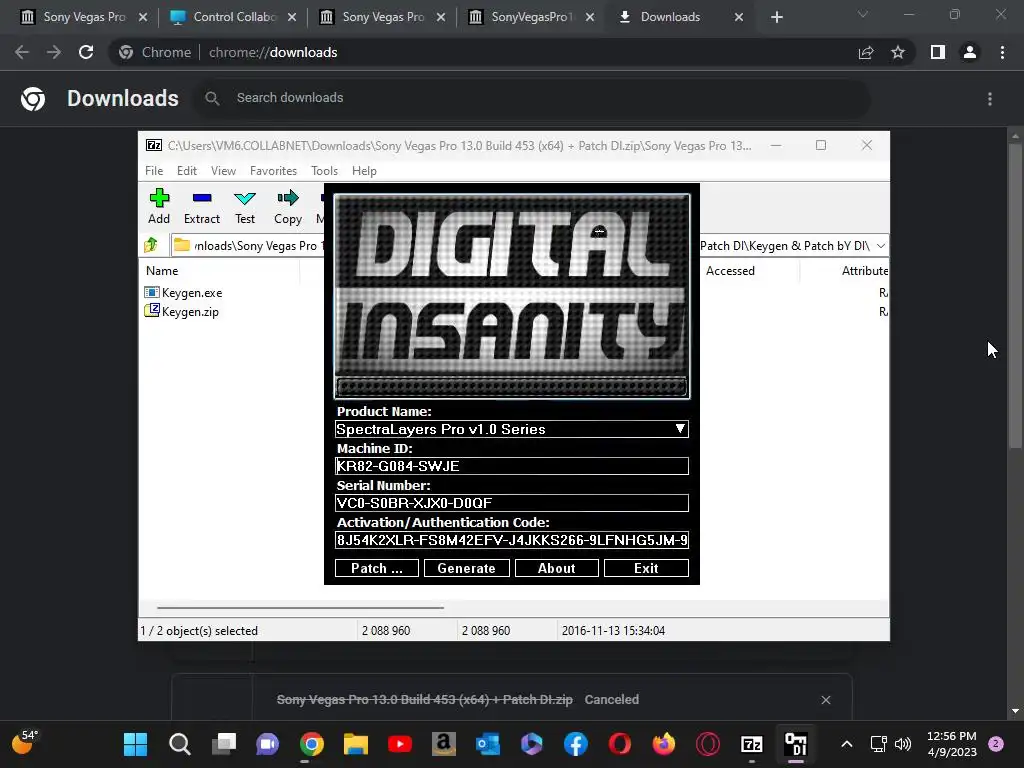Screen dimensions: 1024x768
Task: Open Outlook from the taskbar
Action: pos(488,744)
